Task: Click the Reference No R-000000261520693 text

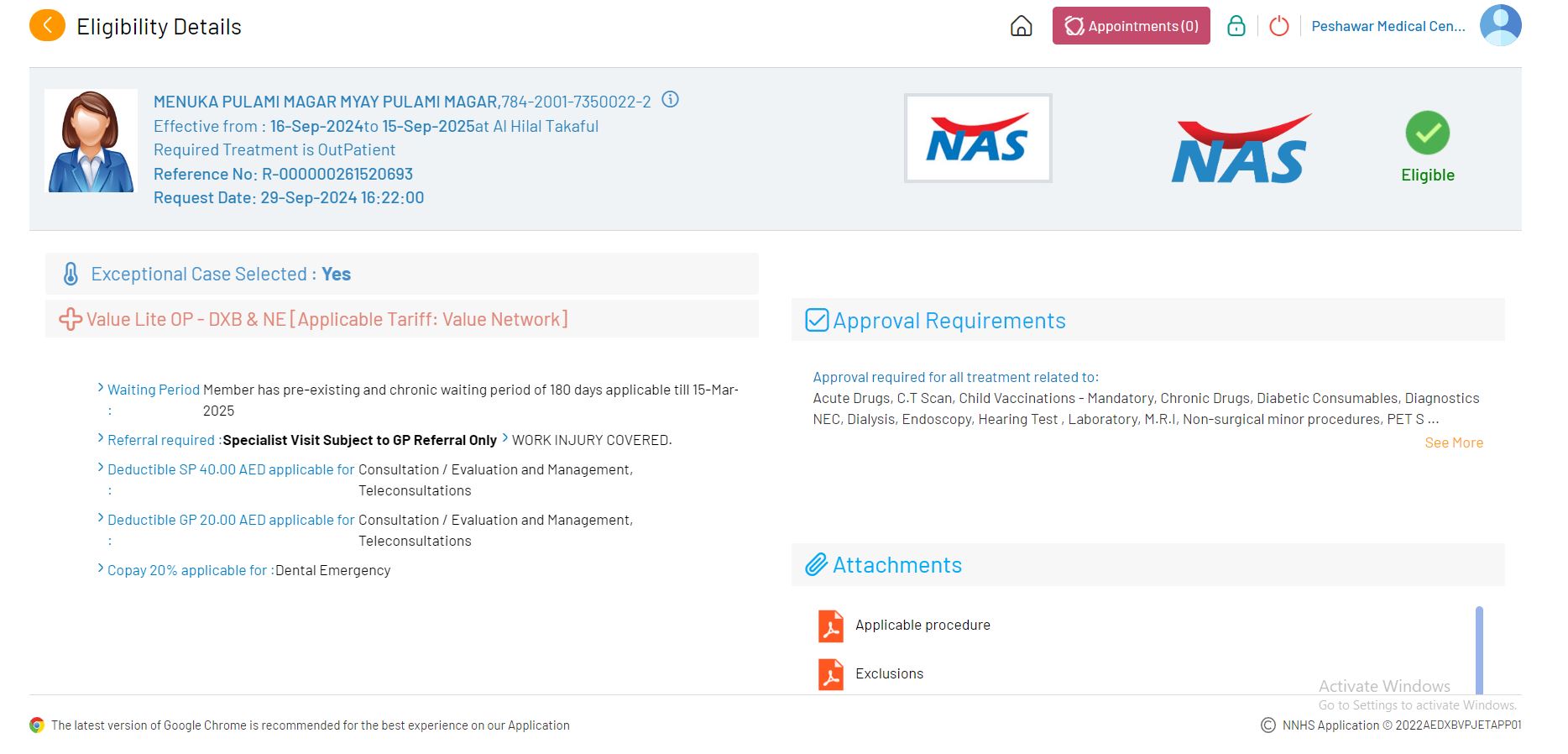Action: coord(283,174)
